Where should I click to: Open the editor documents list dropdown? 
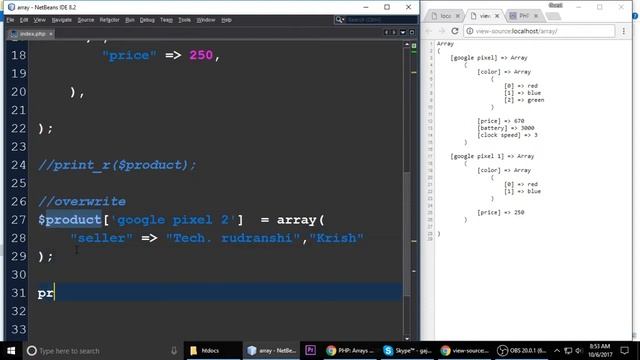click(x=403, y=32)
